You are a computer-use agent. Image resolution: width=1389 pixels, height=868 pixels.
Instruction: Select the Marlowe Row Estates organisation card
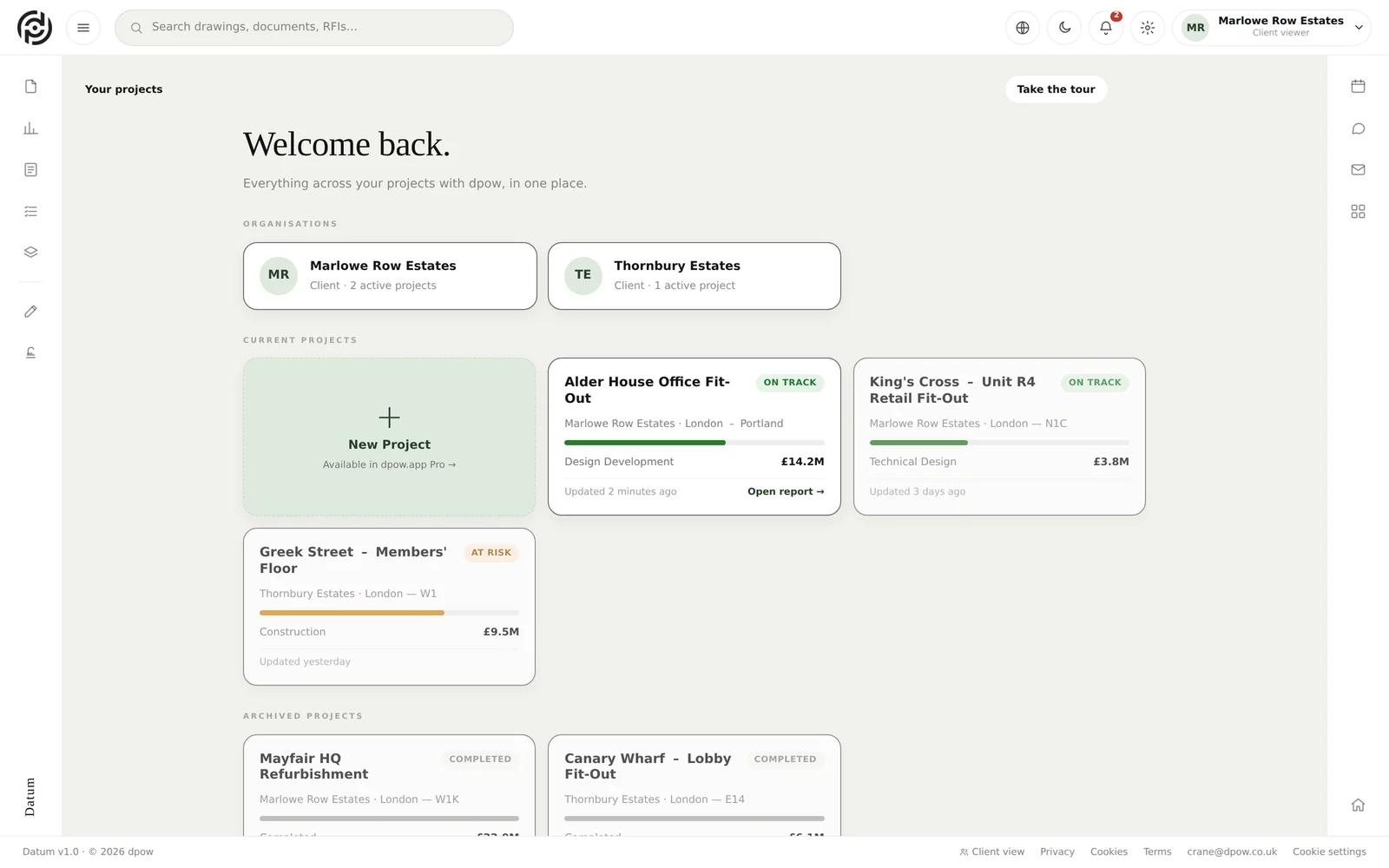pyautogui.click(x=390, y=276)
